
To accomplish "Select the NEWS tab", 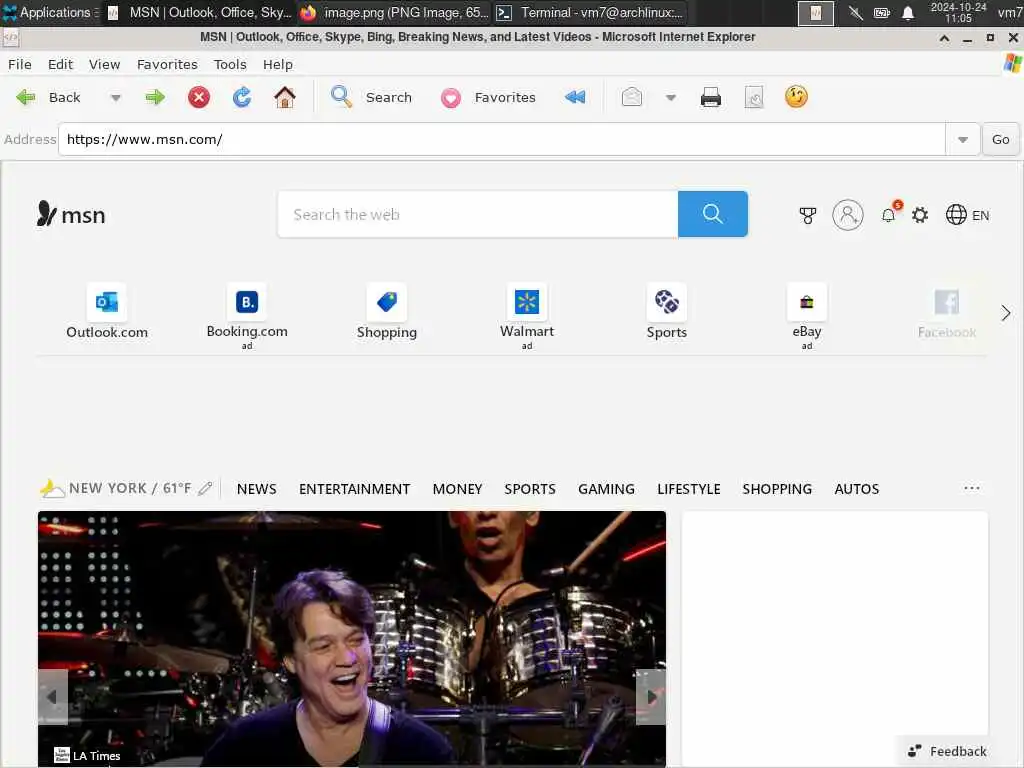I will 257,488.
